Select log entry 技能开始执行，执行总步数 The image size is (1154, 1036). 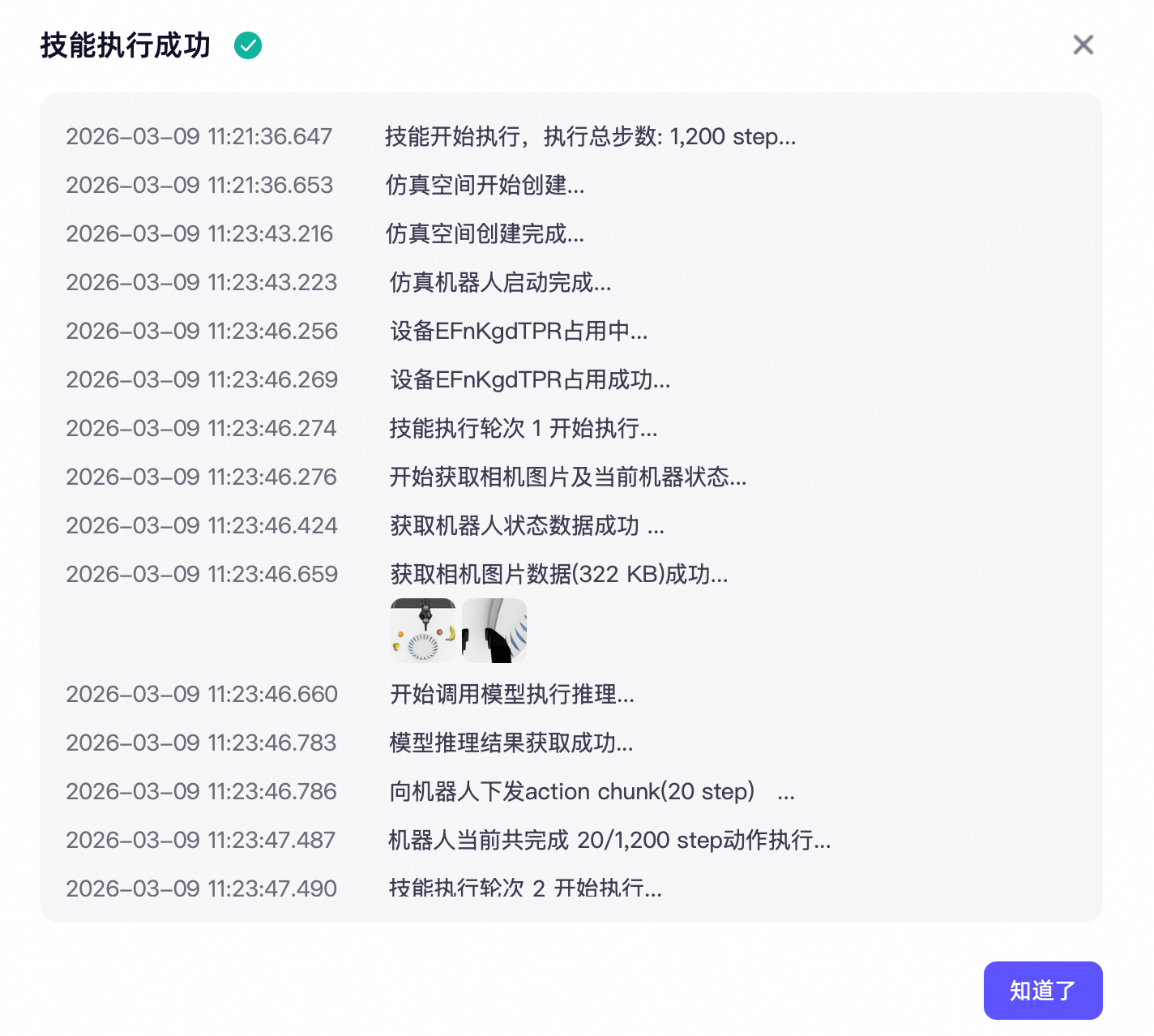(590, 136)
